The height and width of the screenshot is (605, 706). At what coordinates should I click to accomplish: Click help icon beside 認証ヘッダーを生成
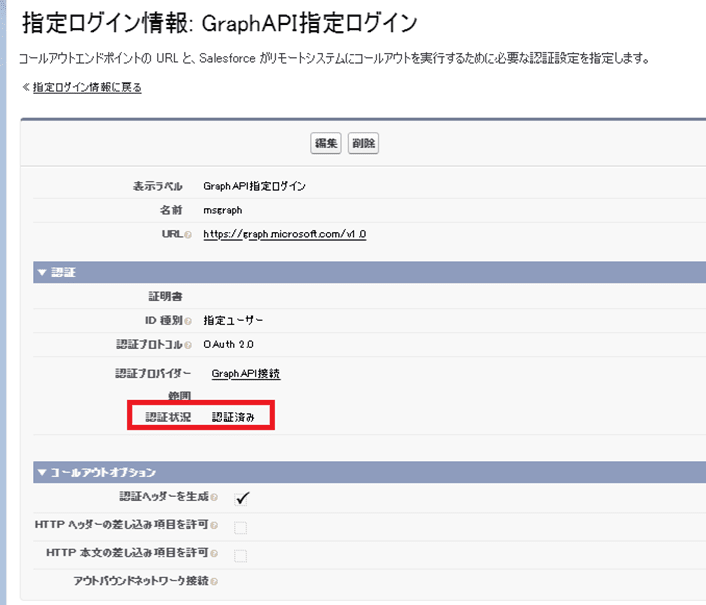[x=214, y=497]
